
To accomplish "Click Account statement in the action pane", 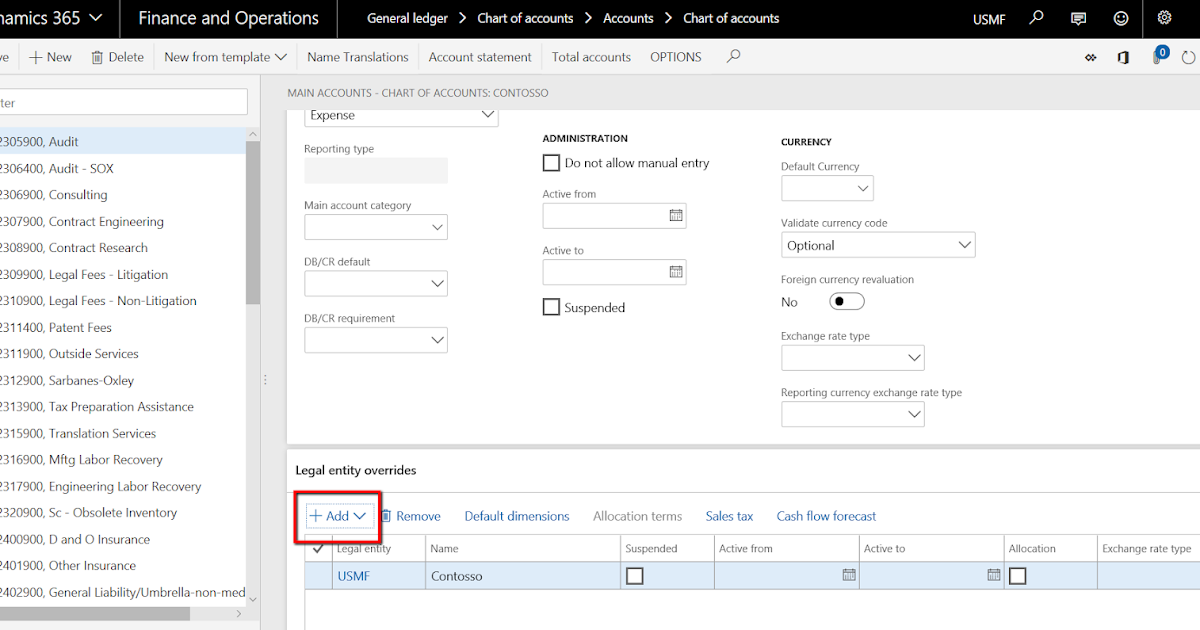I will [480, 57].
